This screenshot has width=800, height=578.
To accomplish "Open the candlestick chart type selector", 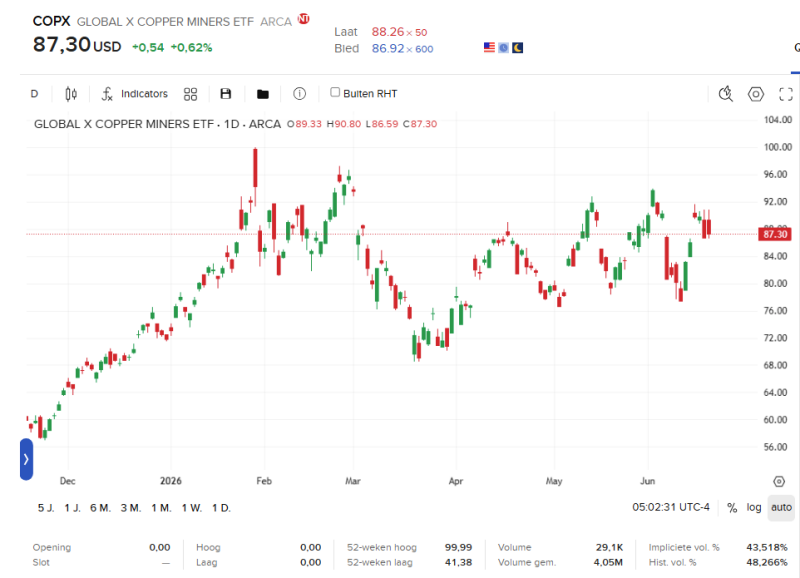I will point(71,94).
